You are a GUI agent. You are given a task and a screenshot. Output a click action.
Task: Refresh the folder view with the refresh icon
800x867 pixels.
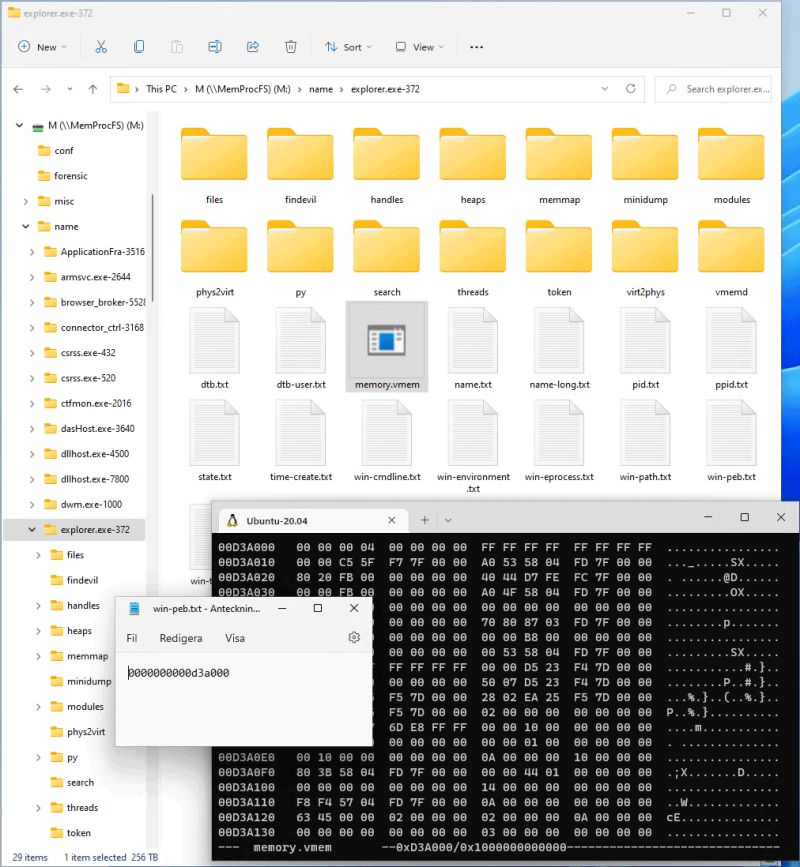[630, 89]
